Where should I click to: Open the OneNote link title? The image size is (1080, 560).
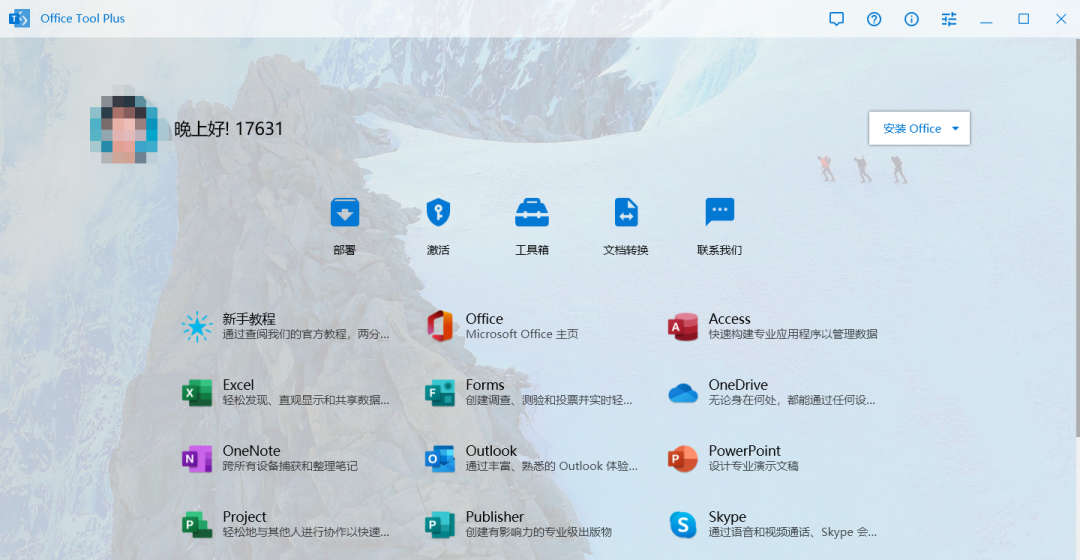pos(251,451)
